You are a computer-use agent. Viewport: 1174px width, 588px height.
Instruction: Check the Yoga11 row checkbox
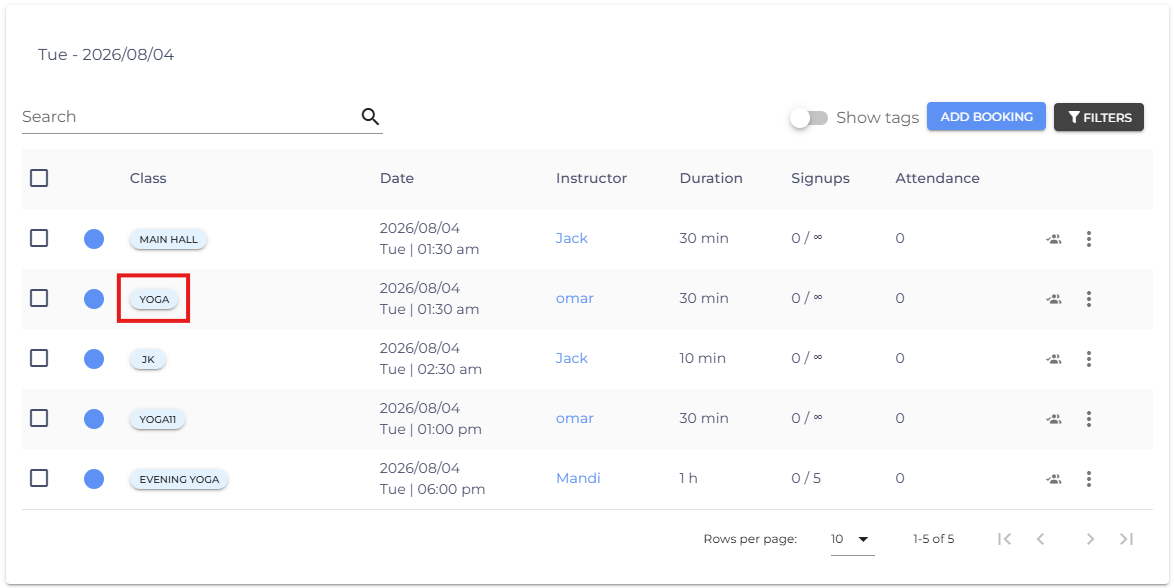[x=39, y=418]
